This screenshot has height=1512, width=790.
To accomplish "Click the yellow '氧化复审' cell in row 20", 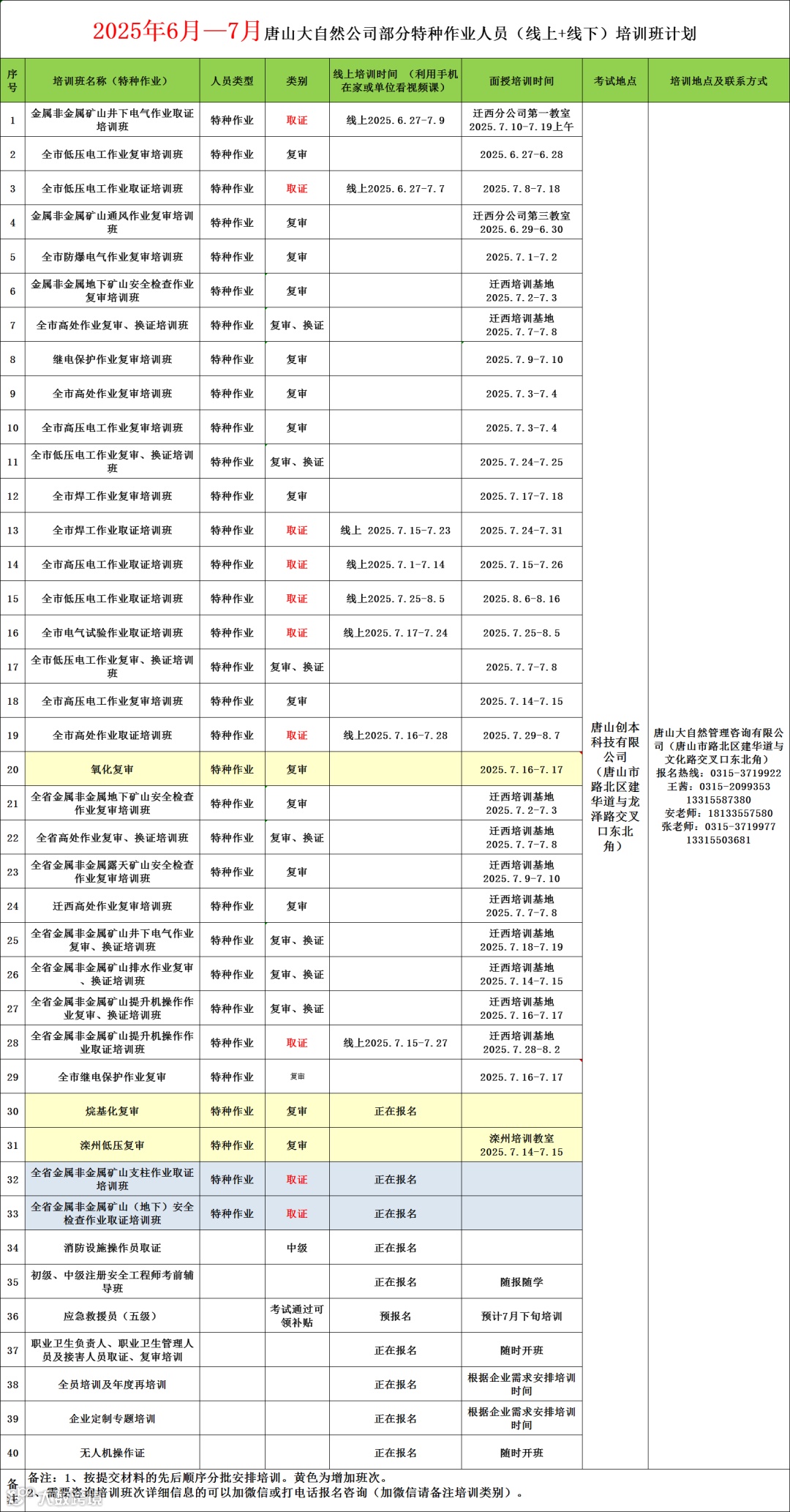I will coord(112,769).
